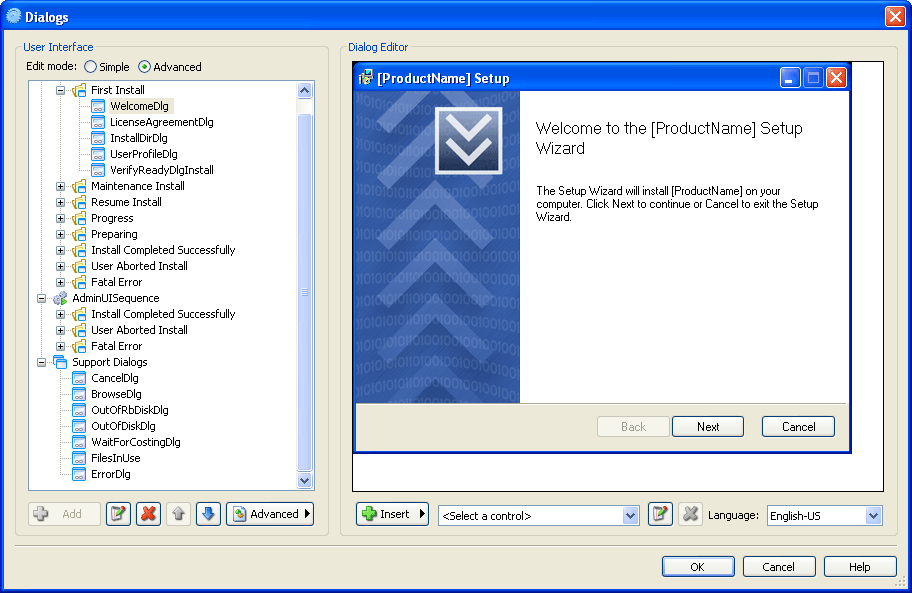
Task: Click the InstallDirDlg dialog icon
Action: [98, 138]
